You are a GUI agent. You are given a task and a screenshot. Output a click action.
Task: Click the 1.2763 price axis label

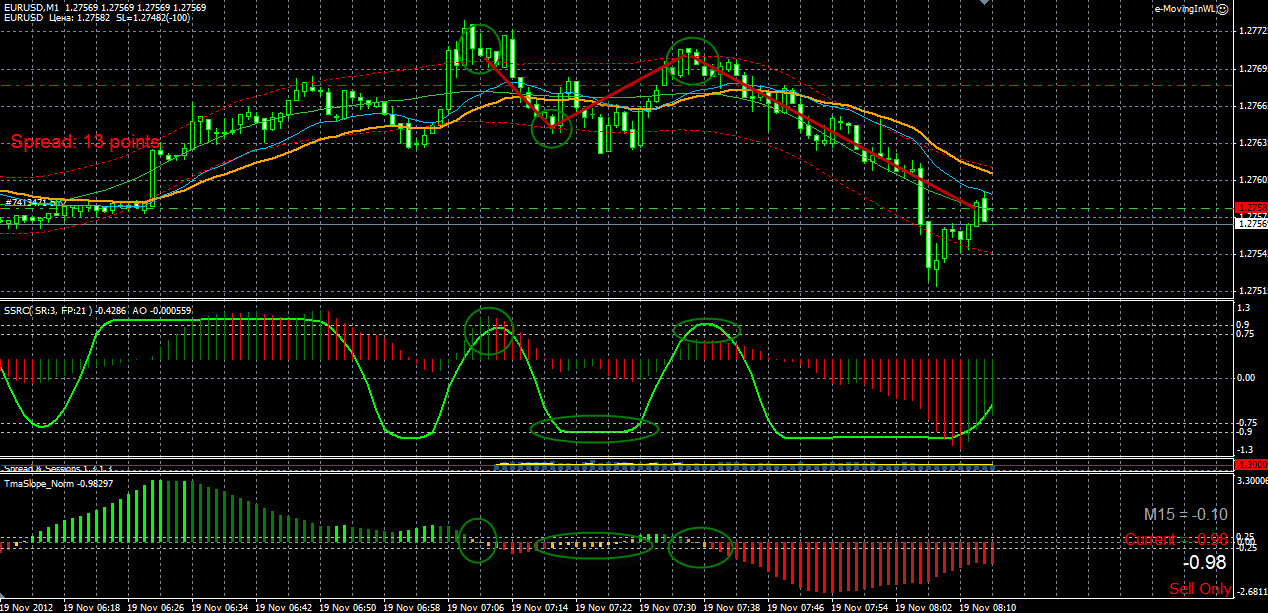(x=1253, y=143)
